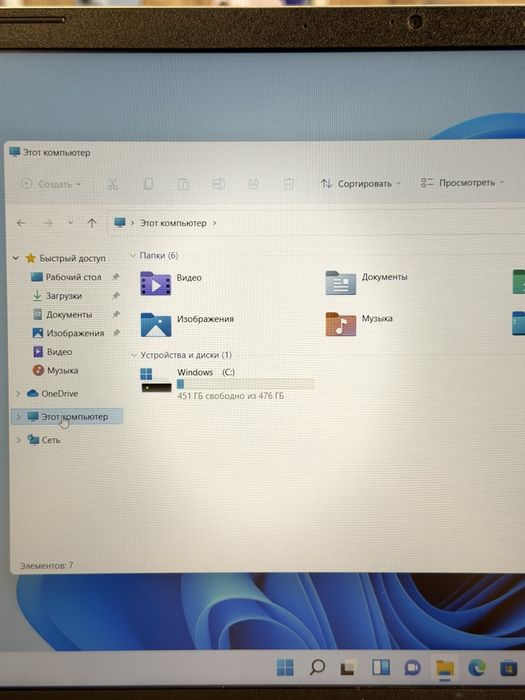Expand the Этот компьютер sidebar node
This screenshot has width=525, height=700.
[x=18, y=417]
